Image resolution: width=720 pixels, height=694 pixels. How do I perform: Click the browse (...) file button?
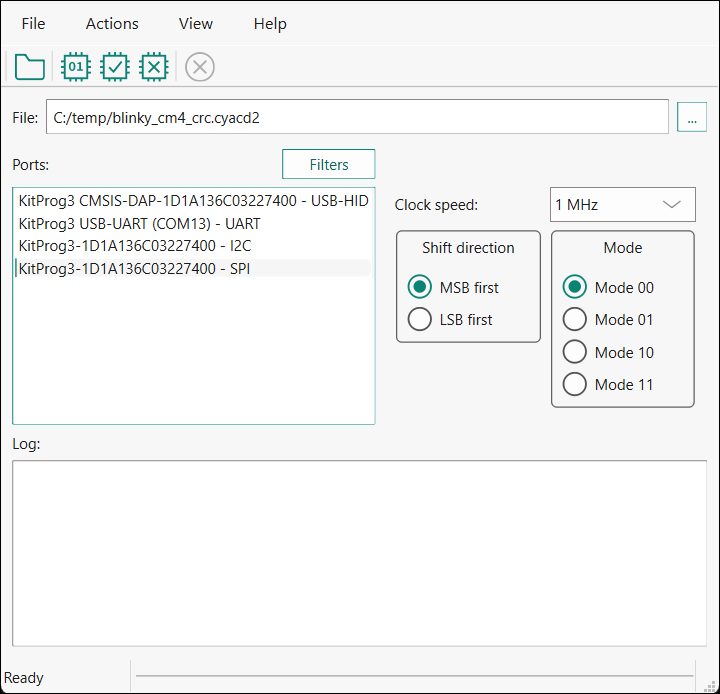pyautogui.click(x=691, y=117)
